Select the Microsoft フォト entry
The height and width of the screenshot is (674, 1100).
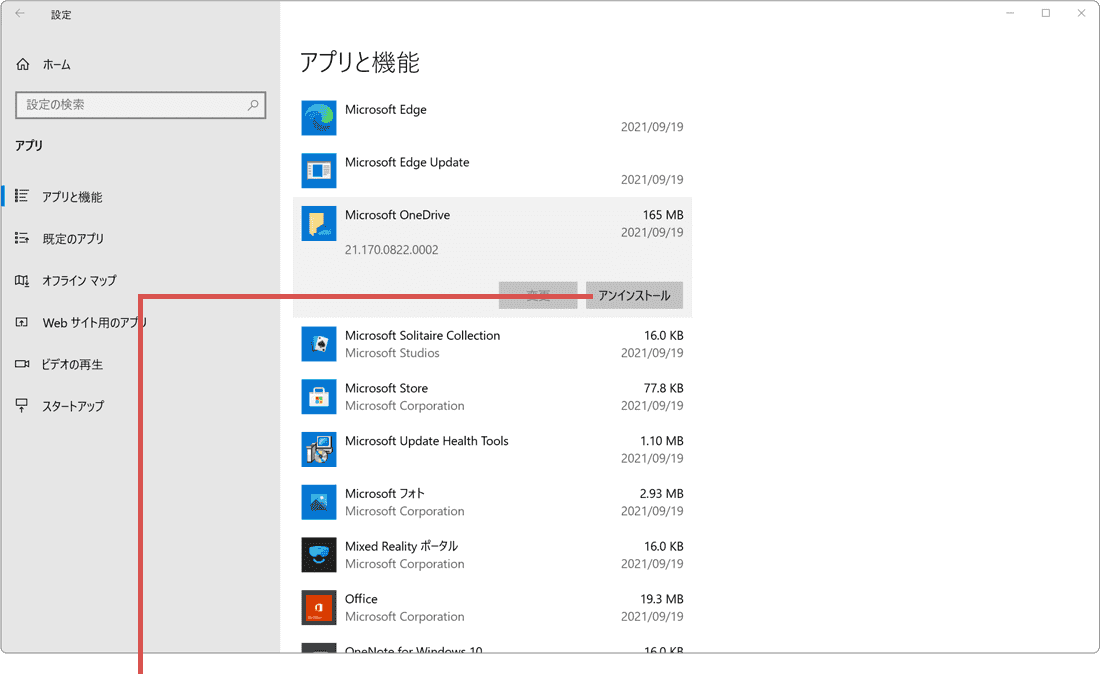(x=492, y=501)
